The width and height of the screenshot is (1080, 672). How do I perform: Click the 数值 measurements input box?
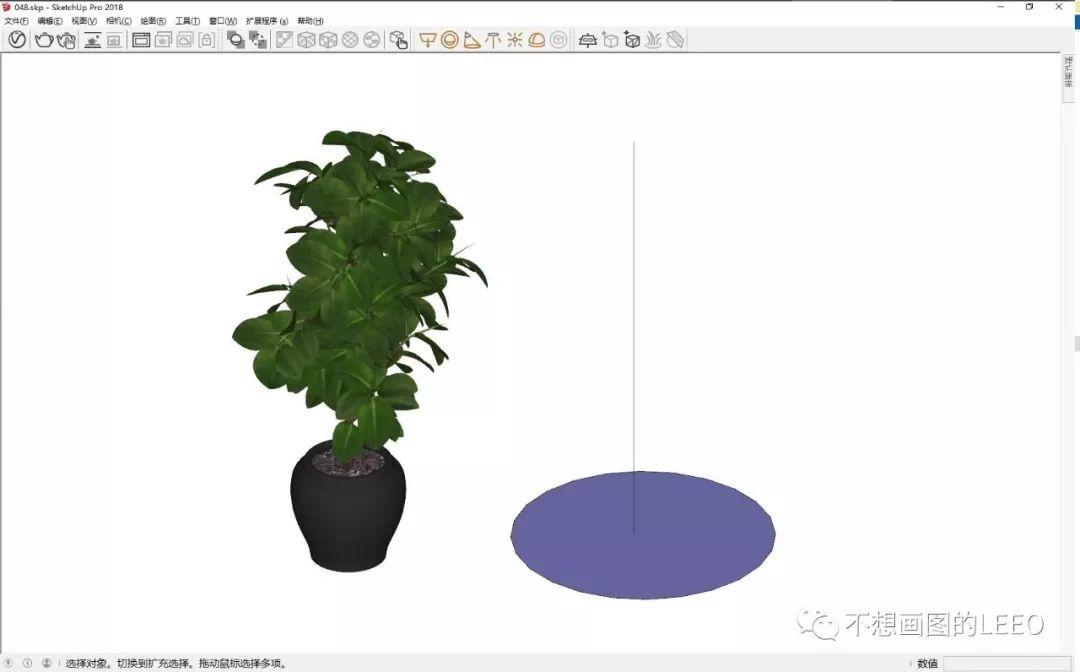point(1006,663)
